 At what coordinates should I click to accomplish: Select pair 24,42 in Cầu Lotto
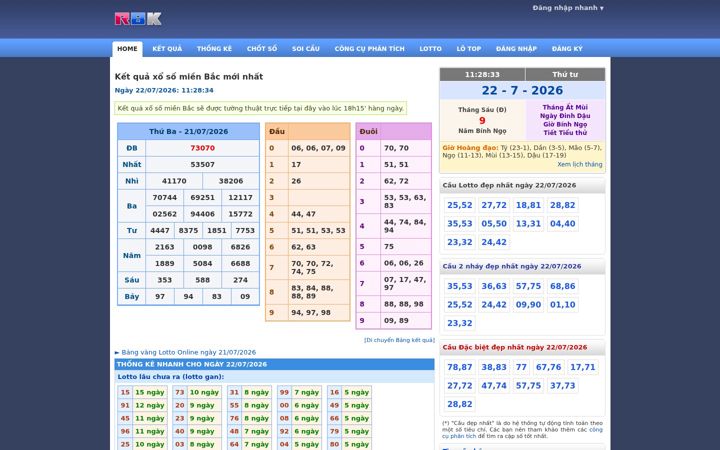coord(494,242)
